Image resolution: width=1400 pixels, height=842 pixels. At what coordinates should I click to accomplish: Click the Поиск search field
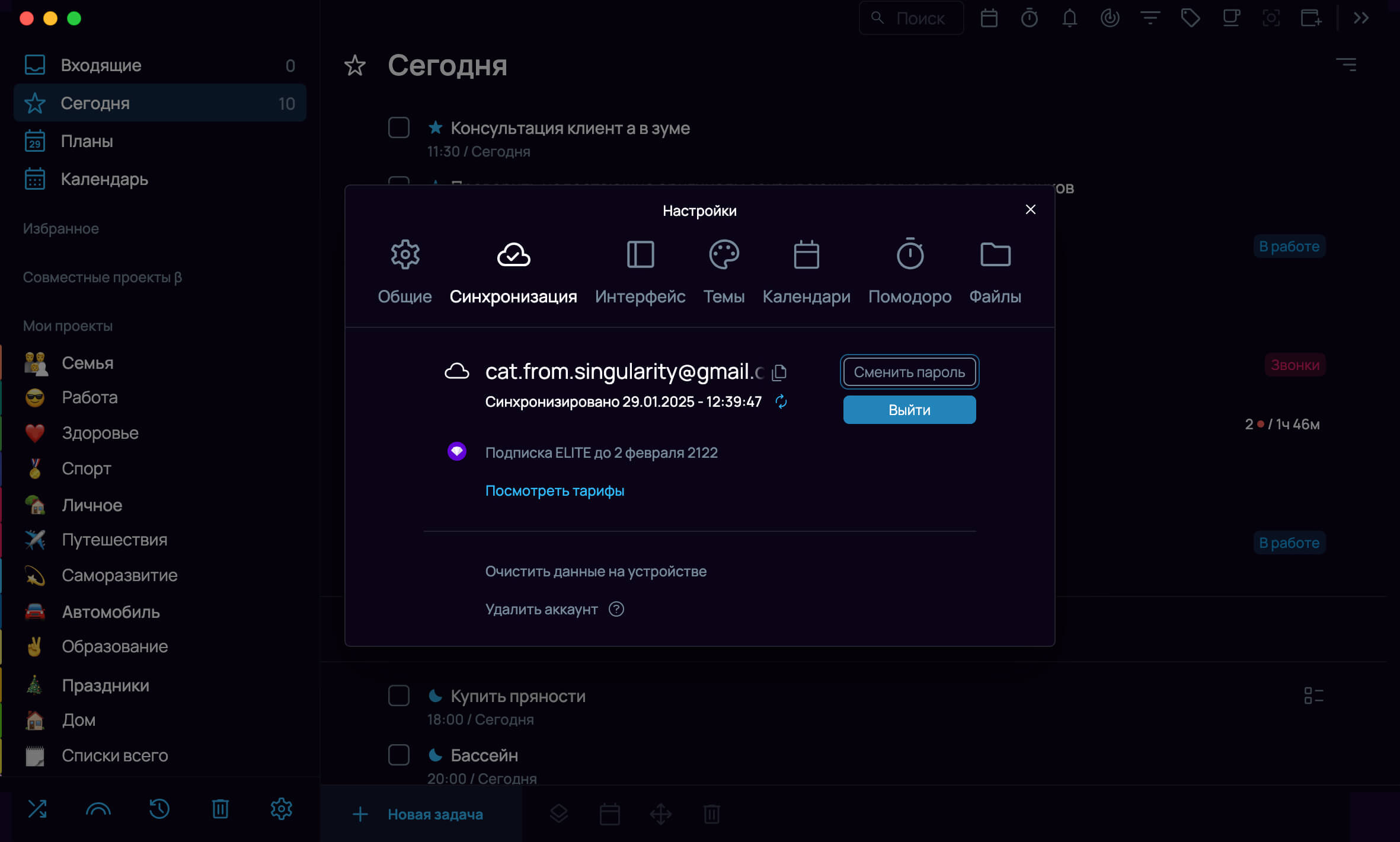[x=911, y=18]
